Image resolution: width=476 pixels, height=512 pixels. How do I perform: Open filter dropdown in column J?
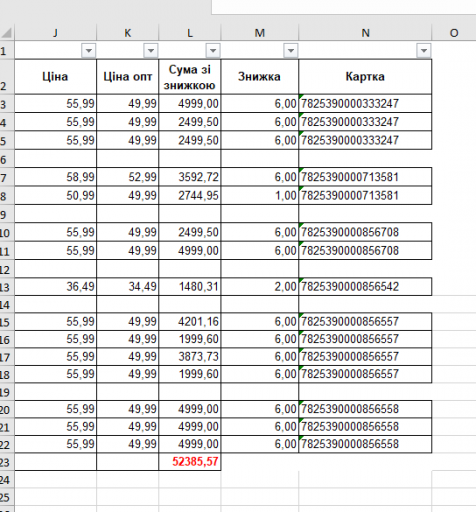coord(89,51)
